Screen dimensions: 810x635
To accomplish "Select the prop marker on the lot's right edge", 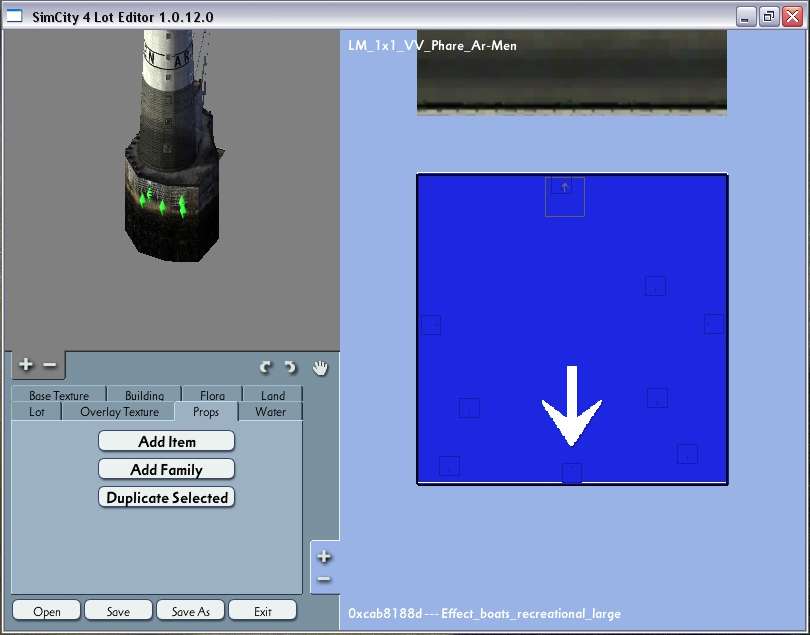I will click(714, 324).
